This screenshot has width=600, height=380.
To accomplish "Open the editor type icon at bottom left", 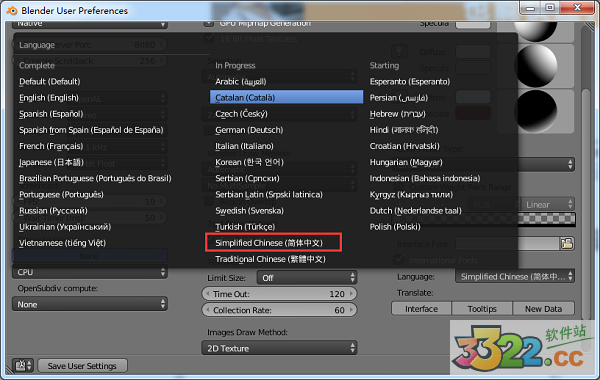I will [x=23, y=365].
